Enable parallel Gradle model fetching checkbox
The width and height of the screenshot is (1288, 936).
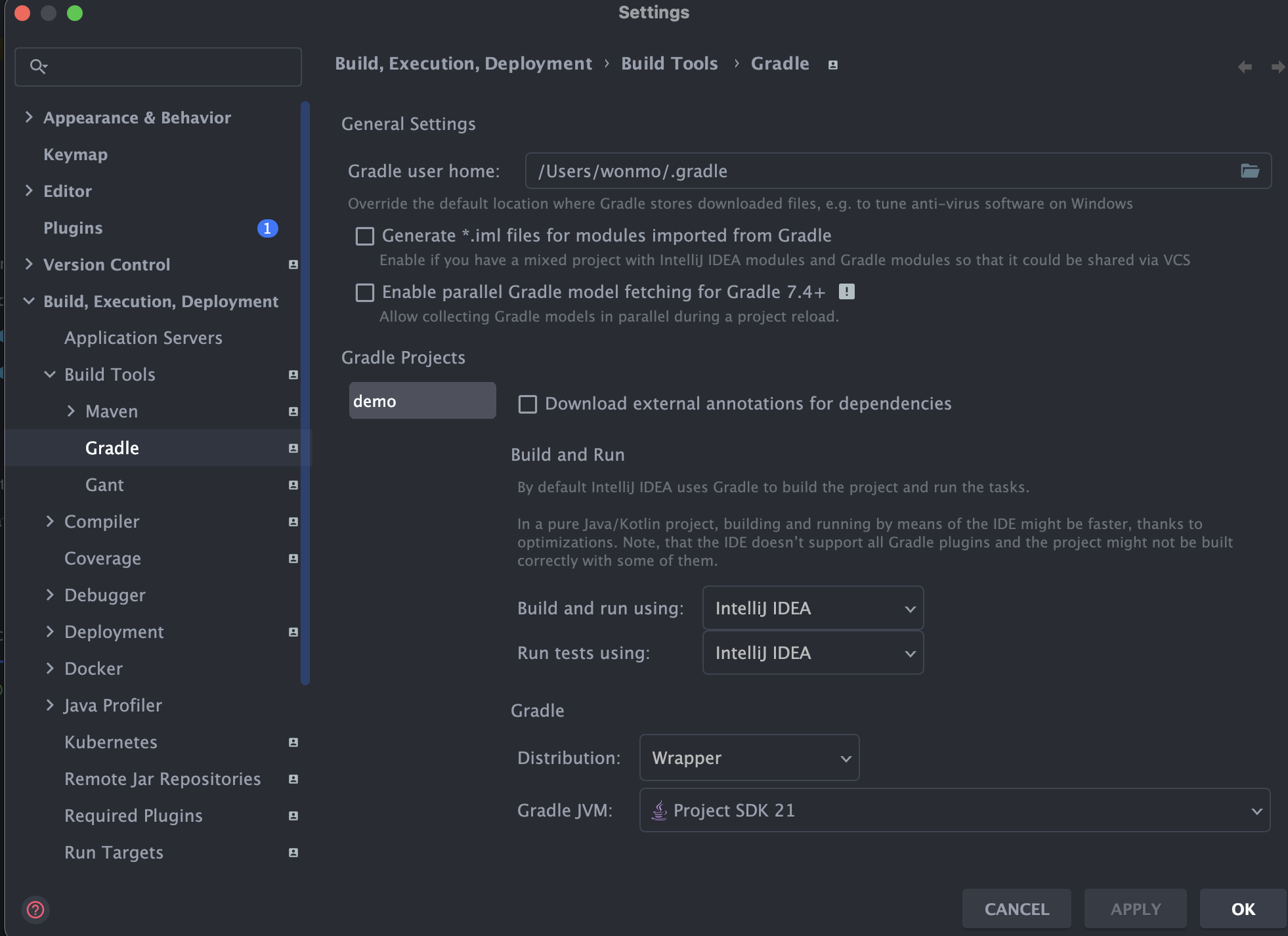click(365, 293)
